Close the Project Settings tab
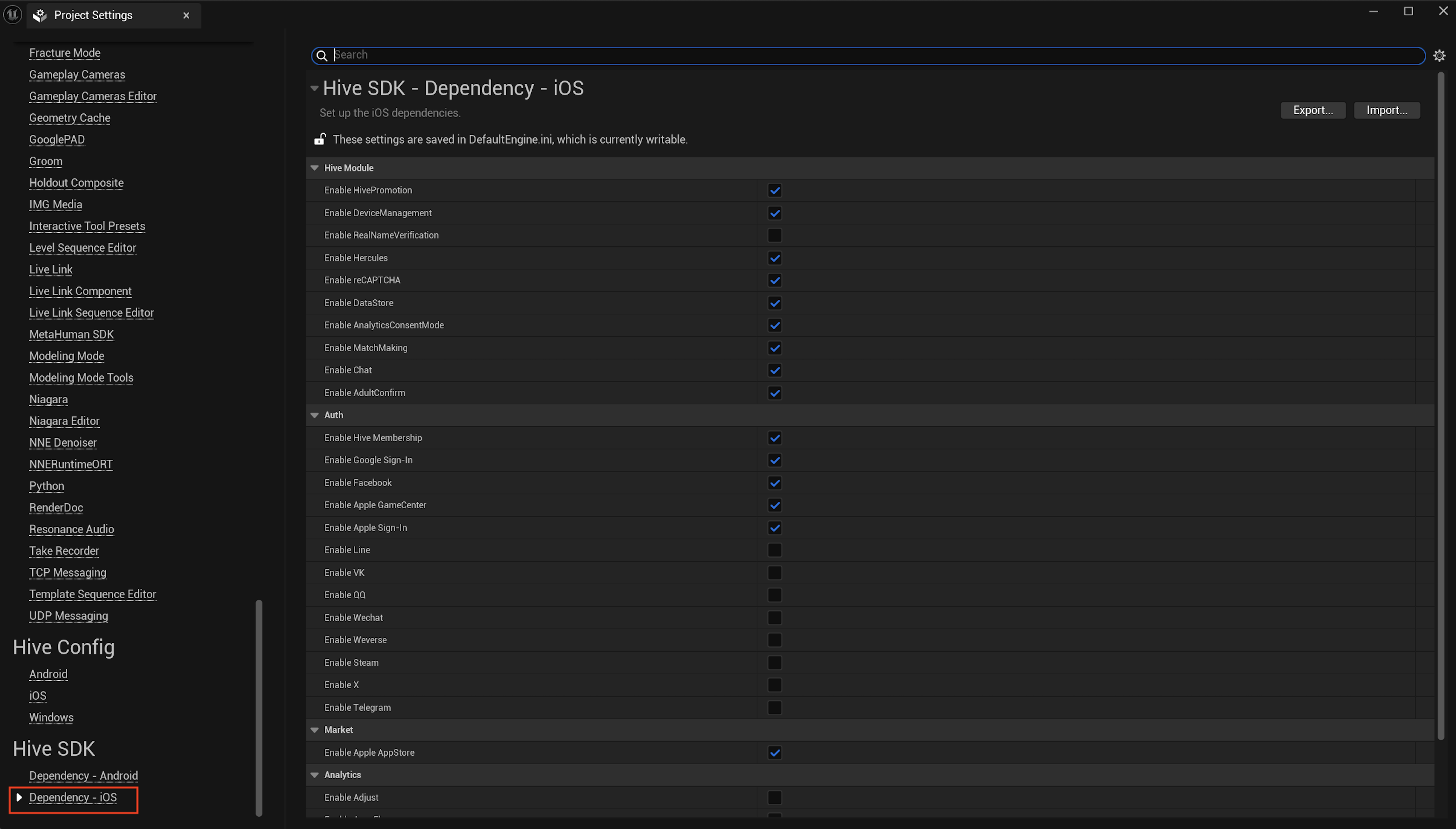The width and height of the screenshot is (1456, 829). coord(186,15)
